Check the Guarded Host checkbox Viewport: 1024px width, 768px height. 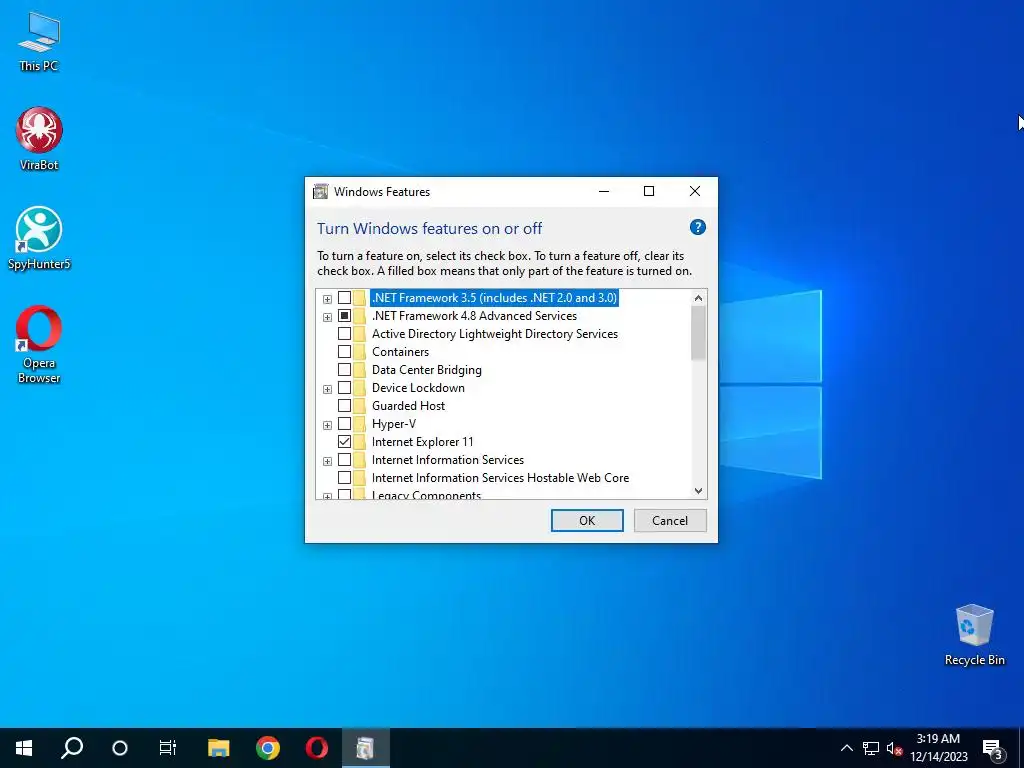(344, 406)
